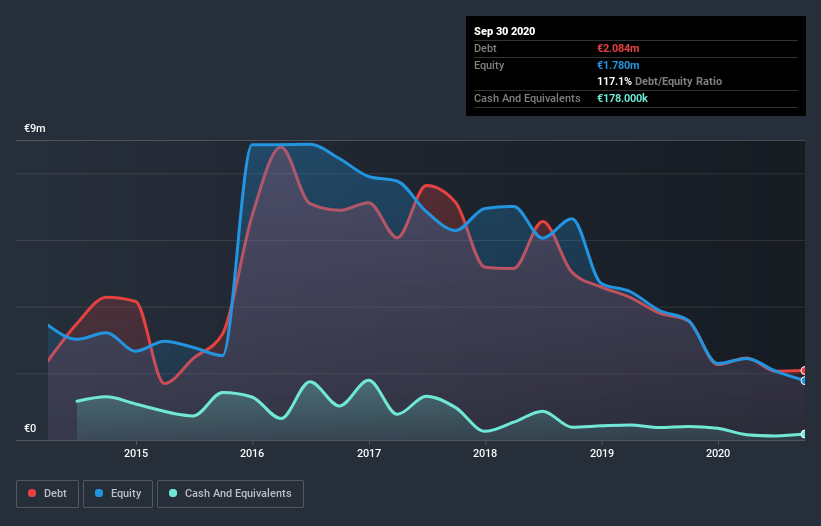Click the Equity label in tooltip
This screenshot has width=821, height=526.
pos(489,65)
